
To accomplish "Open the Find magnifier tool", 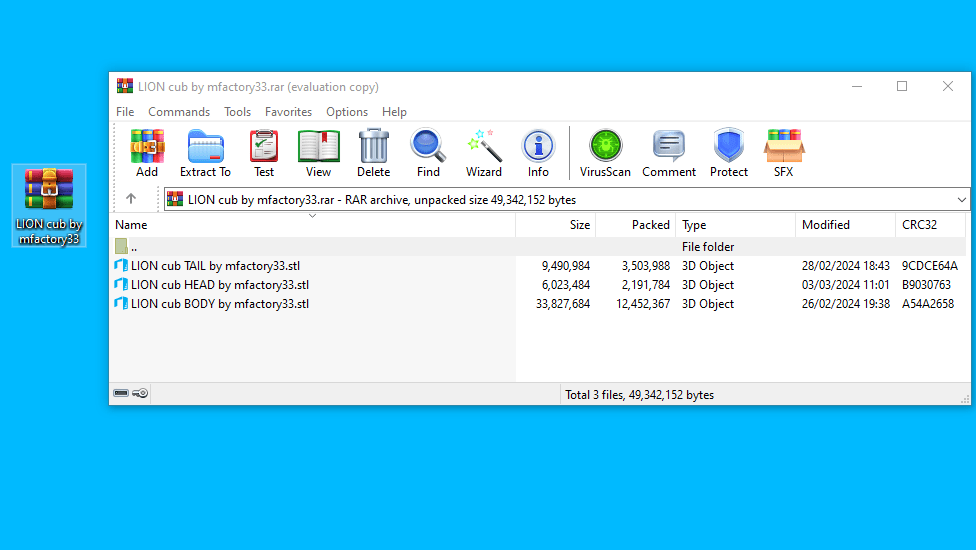I will click(428, 153).
